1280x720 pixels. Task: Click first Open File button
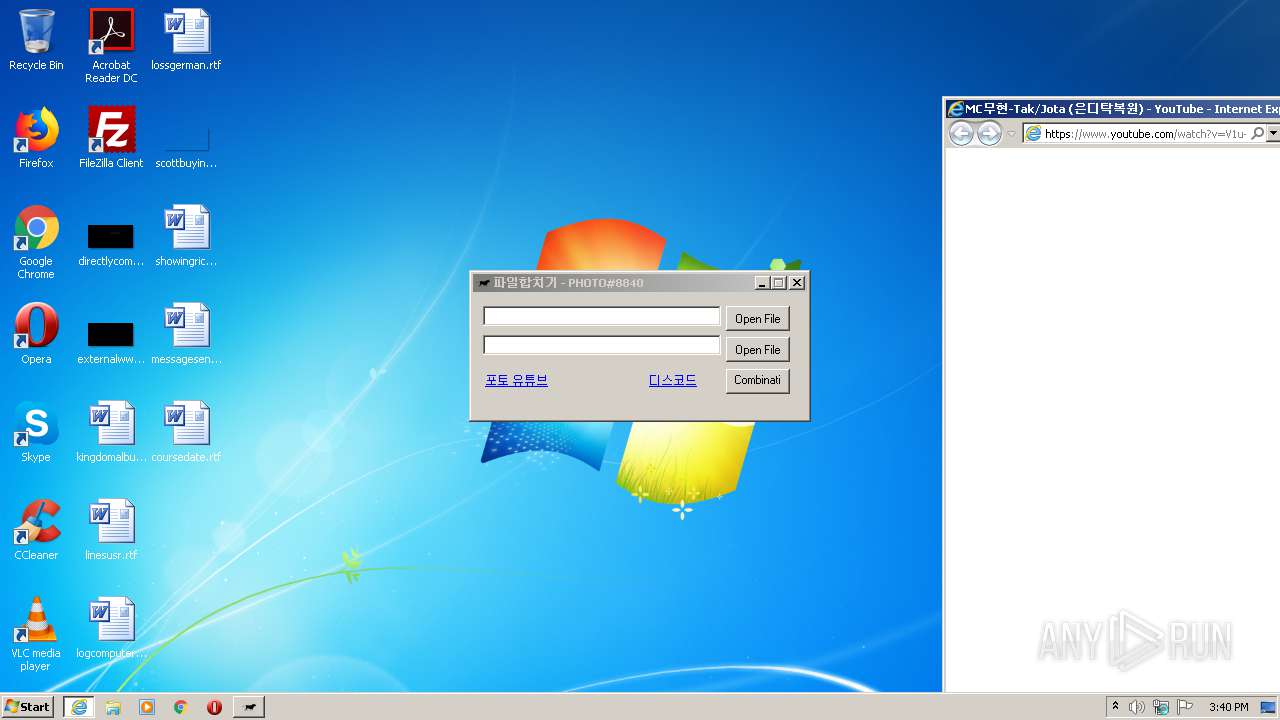click(757, 319)
